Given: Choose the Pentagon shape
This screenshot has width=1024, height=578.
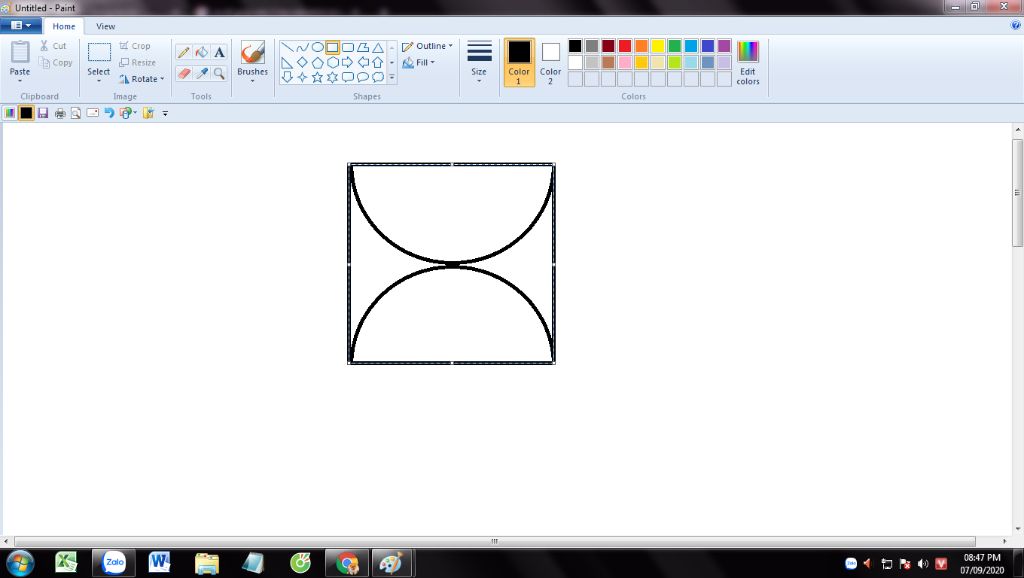Looking at the screenshot, I should (317, 63).
